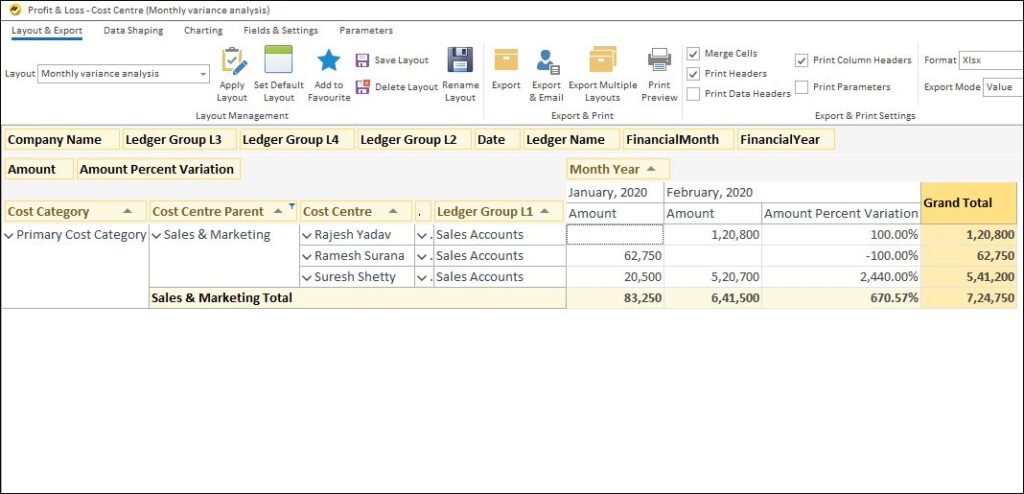Click the Rename Layout floppy disk icon
1024x494 pixels.
(x=460, y=61)
